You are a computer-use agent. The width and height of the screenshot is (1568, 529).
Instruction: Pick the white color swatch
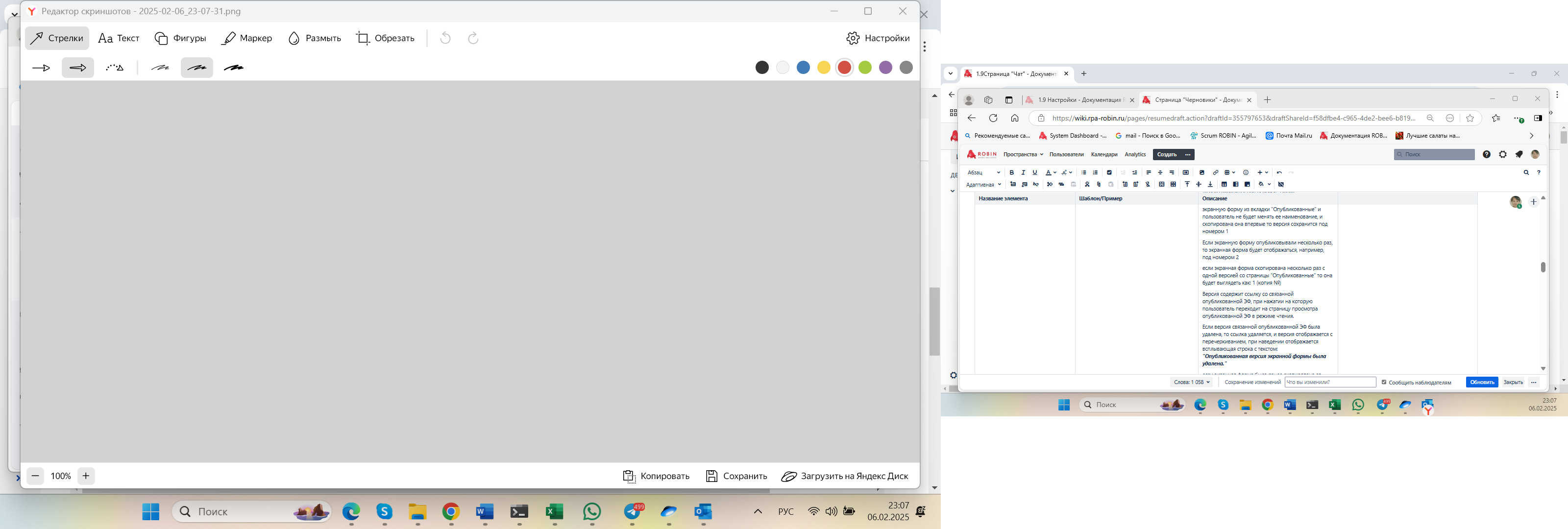pos(783,68)
